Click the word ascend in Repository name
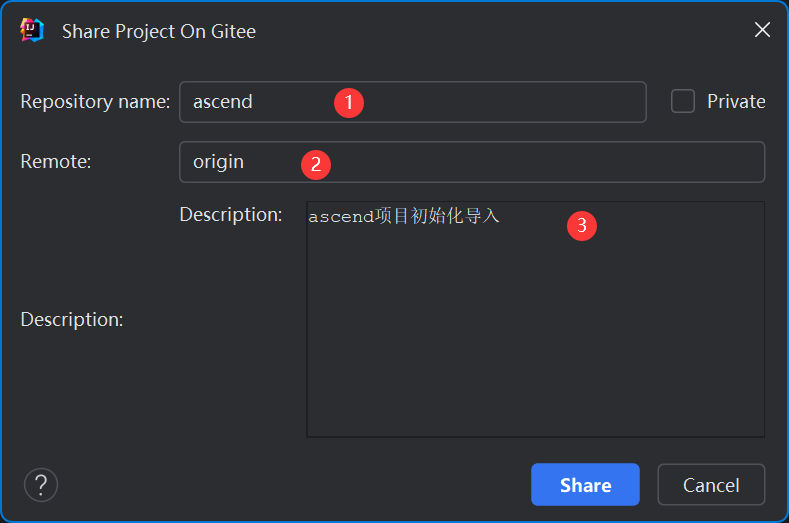The height and width of the screenshot is (523, 789). pos(223,102)
